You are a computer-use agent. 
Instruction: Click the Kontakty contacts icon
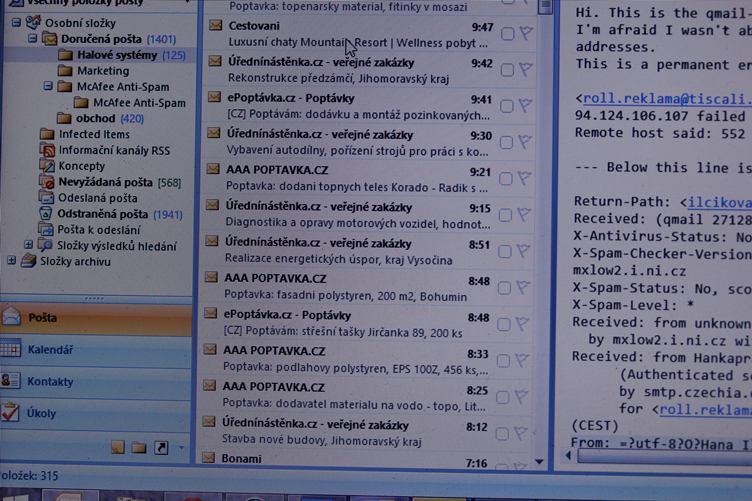[10, 381]
